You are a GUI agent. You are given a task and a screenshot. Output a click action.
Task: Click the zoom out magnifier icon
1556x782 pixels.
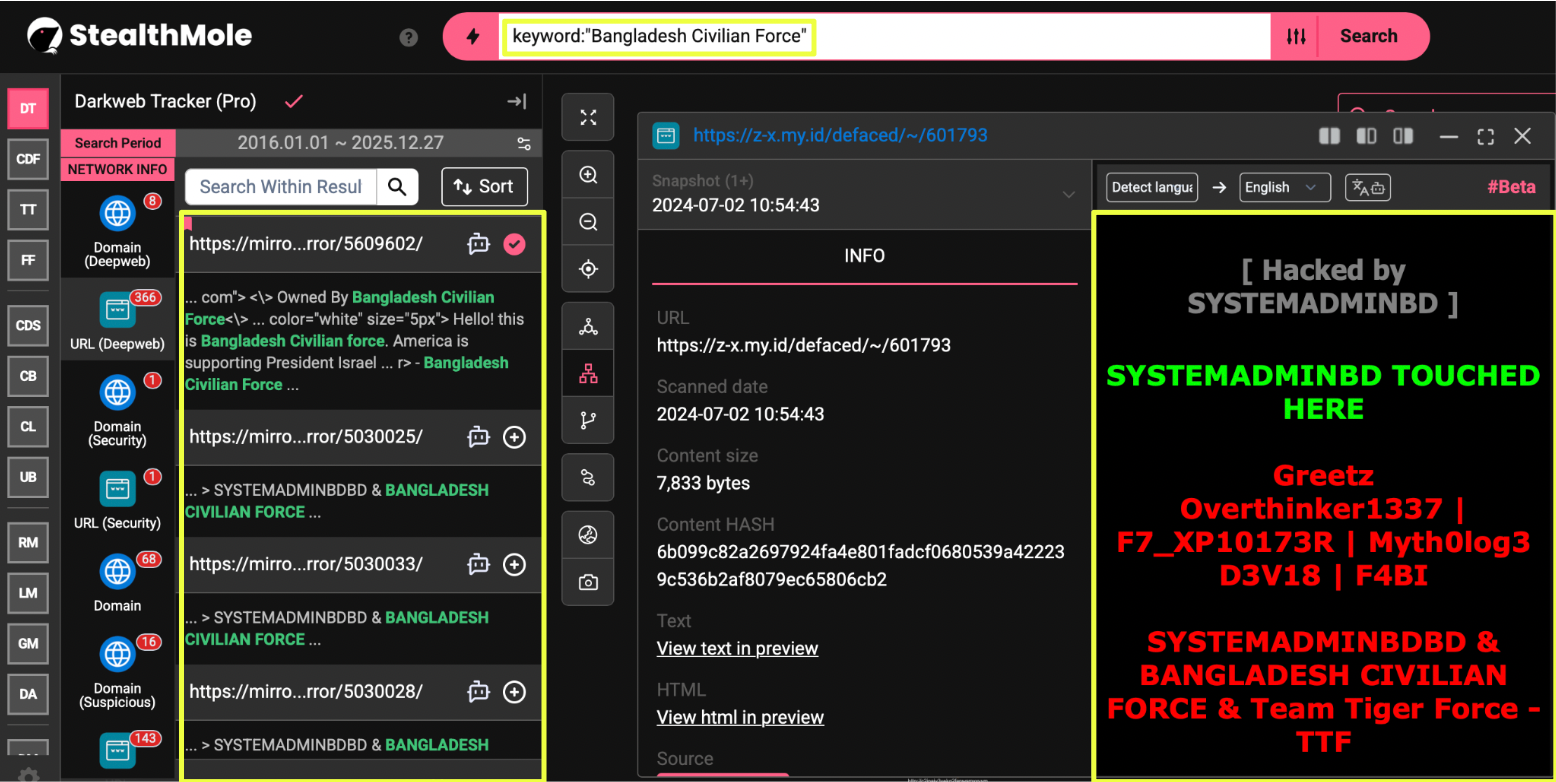(588, 222)
